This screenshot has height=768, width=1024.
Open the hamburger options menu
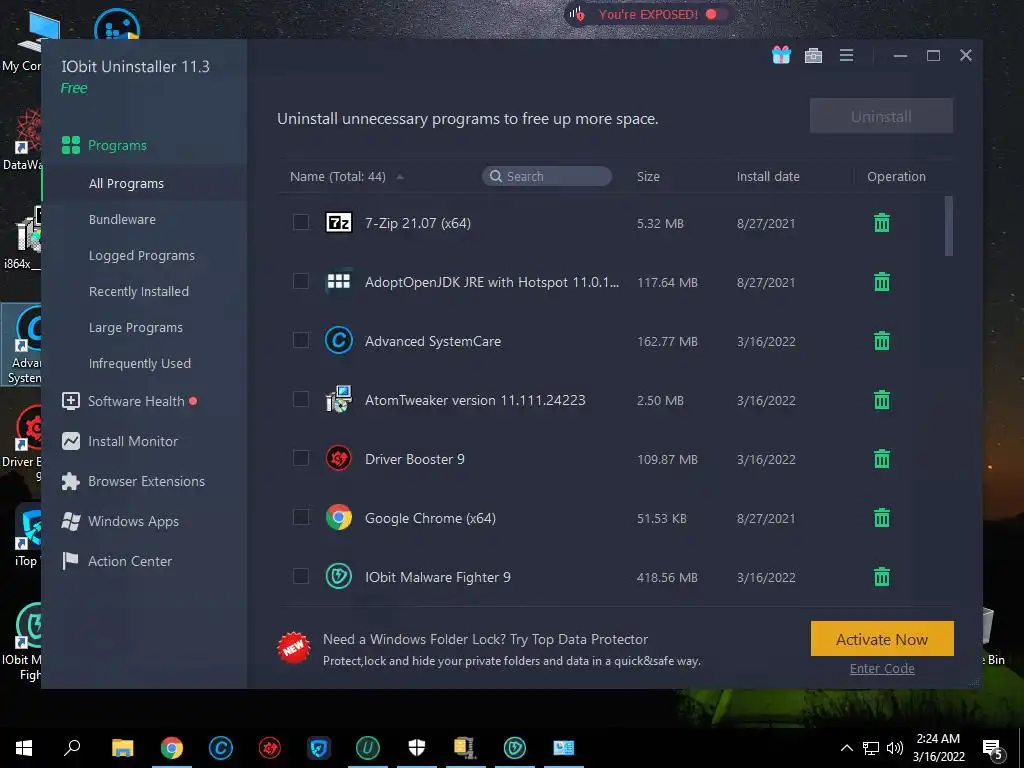846,56
